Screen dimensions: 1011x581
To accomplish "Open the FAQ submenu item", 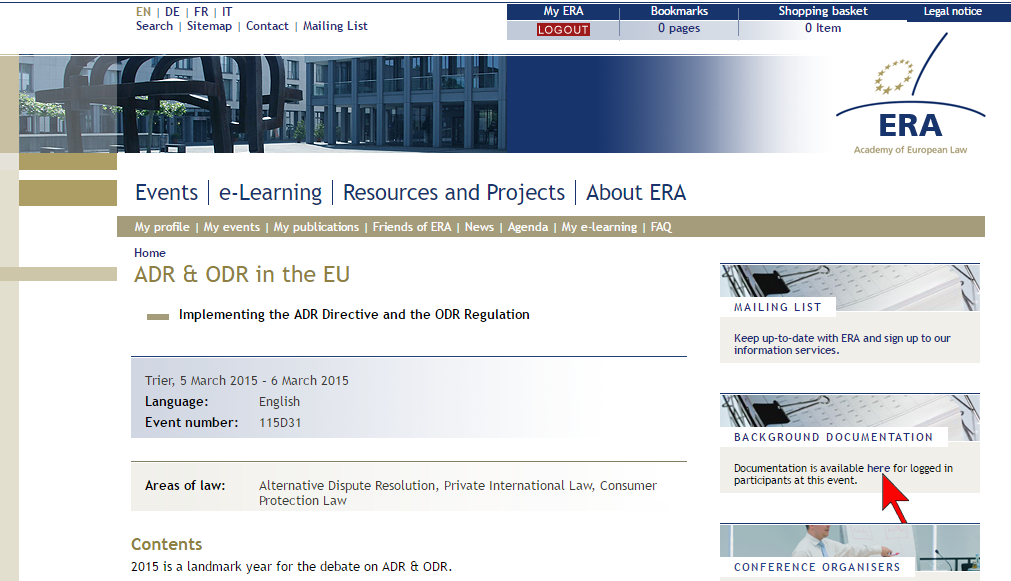I will click(661, 227).
